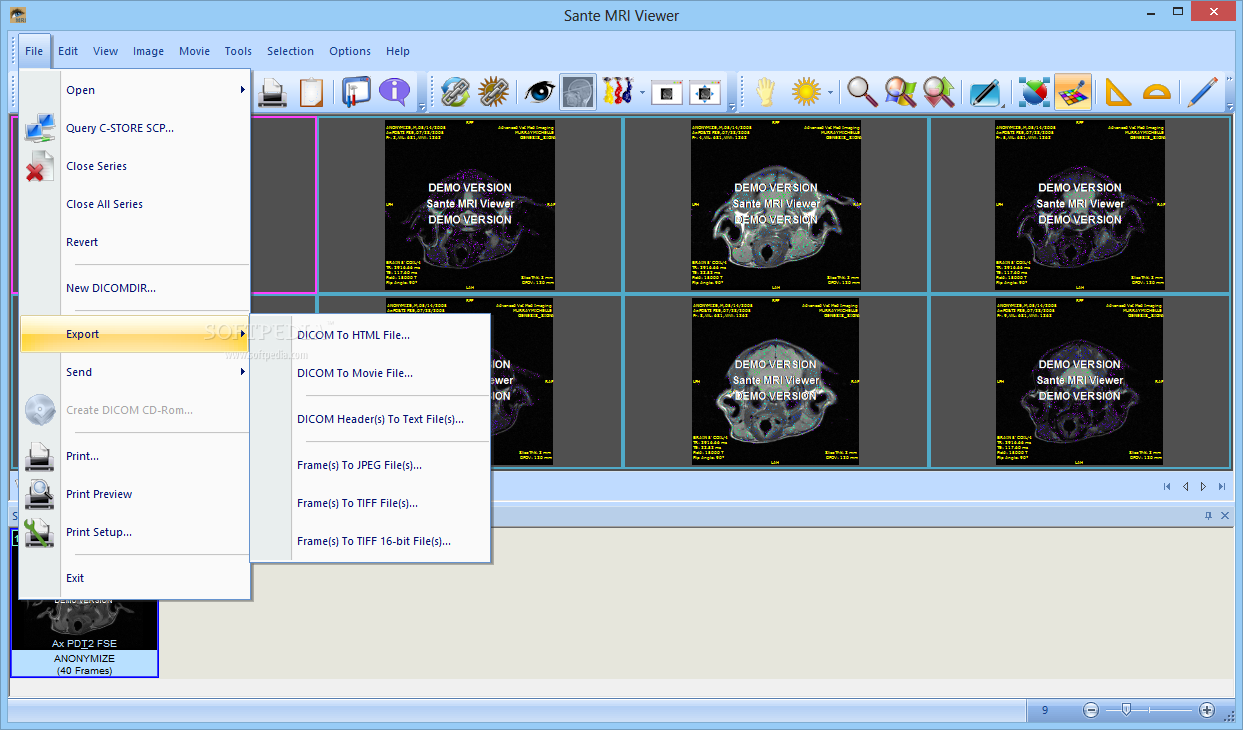Screen dimensions: 1243x730
Task: Click the fit image window icon with arrows
Action: [x=705, y=92]
